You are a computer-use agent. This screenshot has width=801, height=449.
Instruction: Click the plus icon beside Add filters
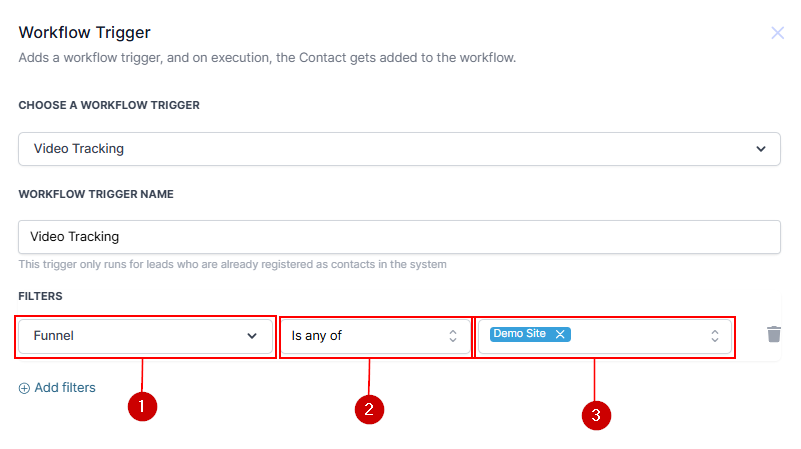coord(24,388)
